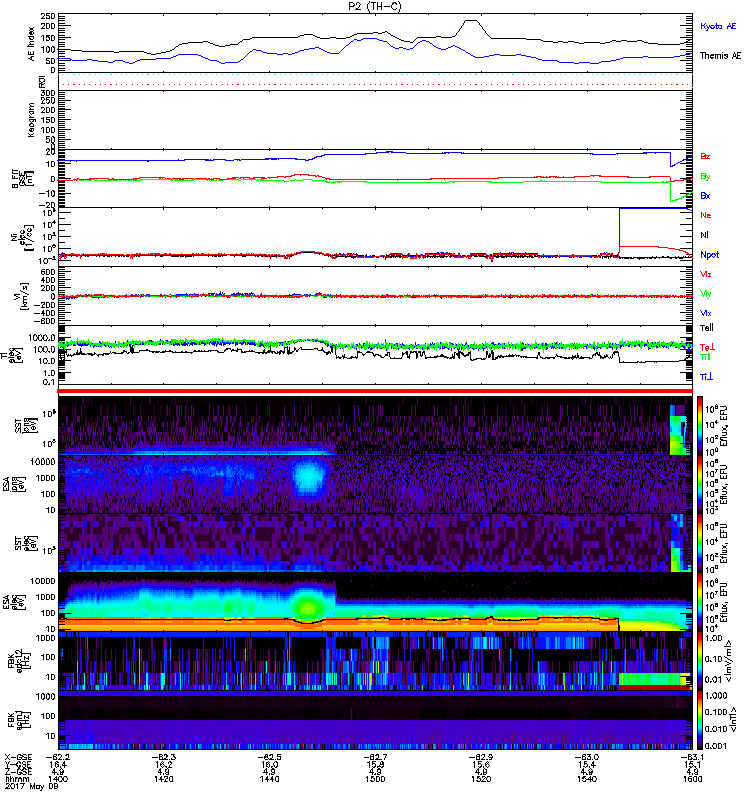Click the 1400 time tick label
Screen dimensions: 750x800
point(58,779)
